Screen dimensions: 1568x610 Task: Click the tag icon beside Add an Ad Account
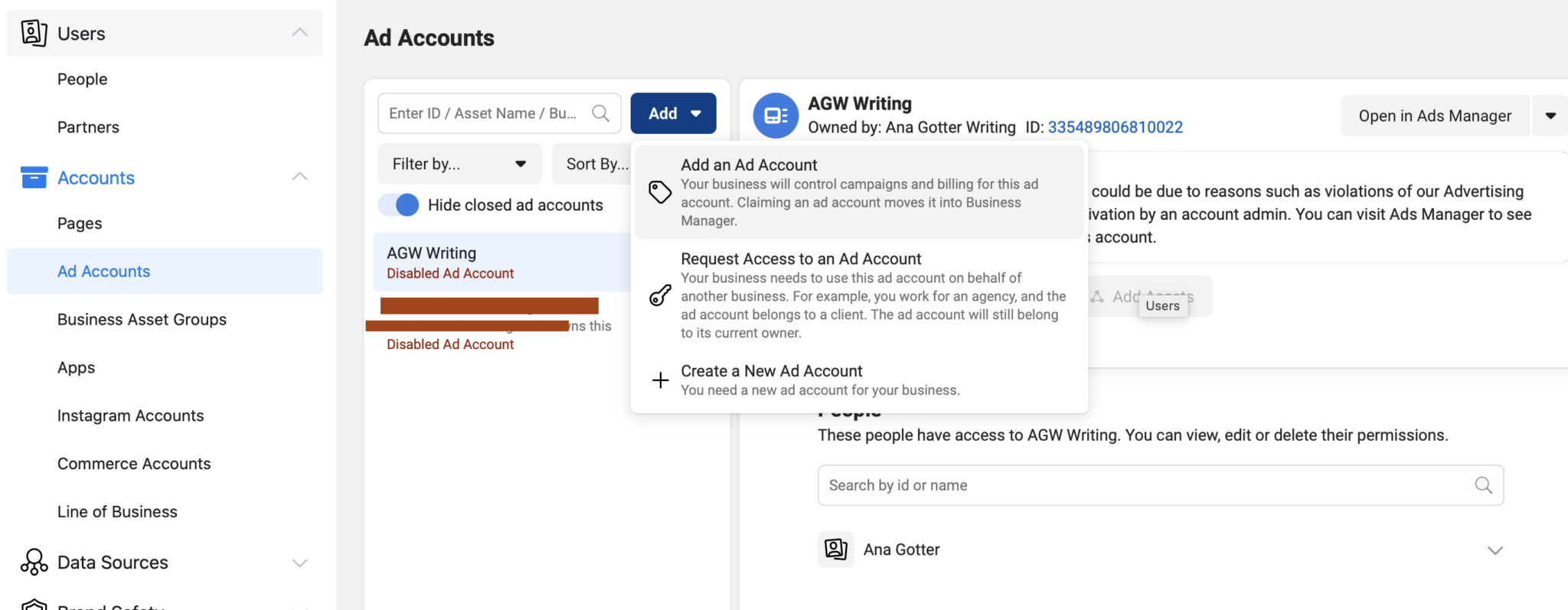(x=660, y=192)
